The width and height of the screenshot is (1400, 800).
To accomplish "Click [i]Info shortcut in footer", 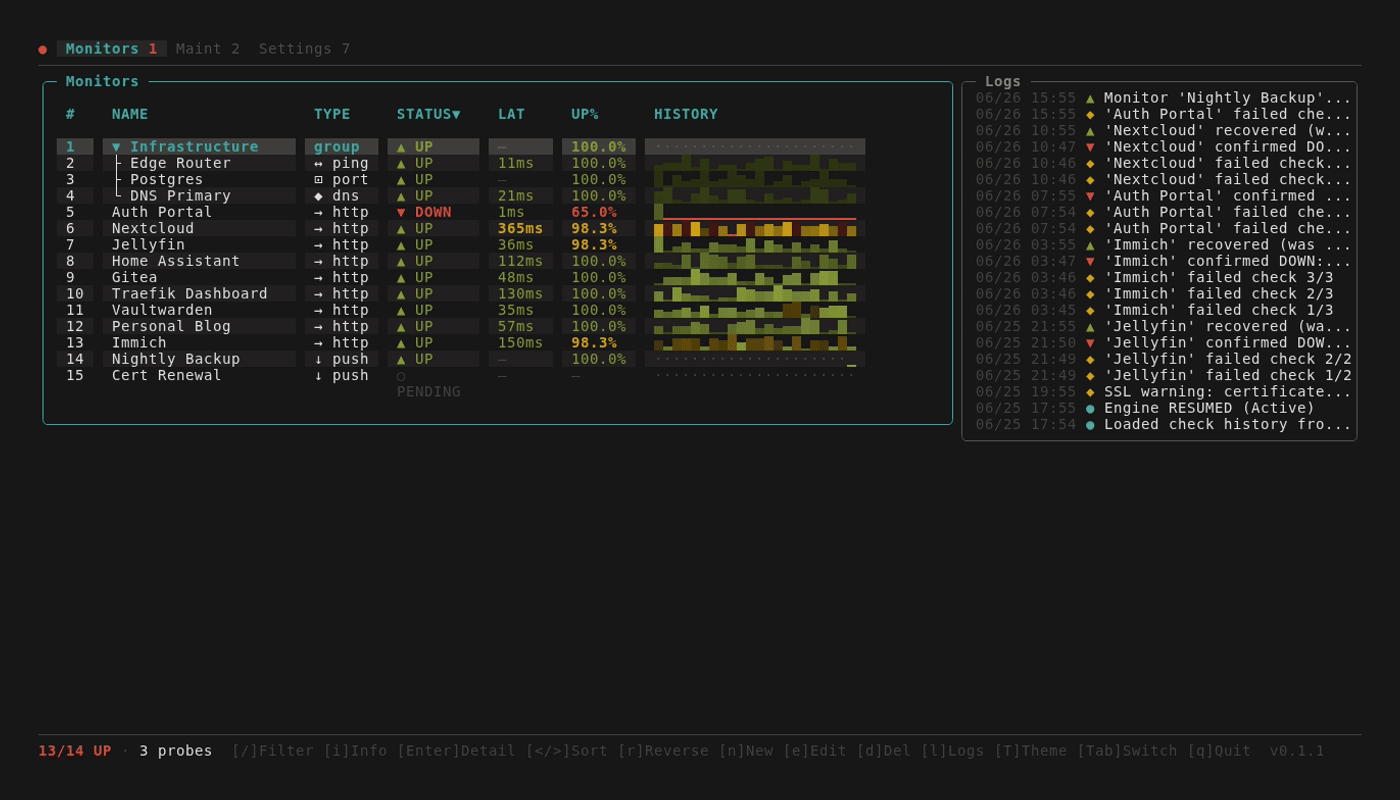I will (355, 751).
